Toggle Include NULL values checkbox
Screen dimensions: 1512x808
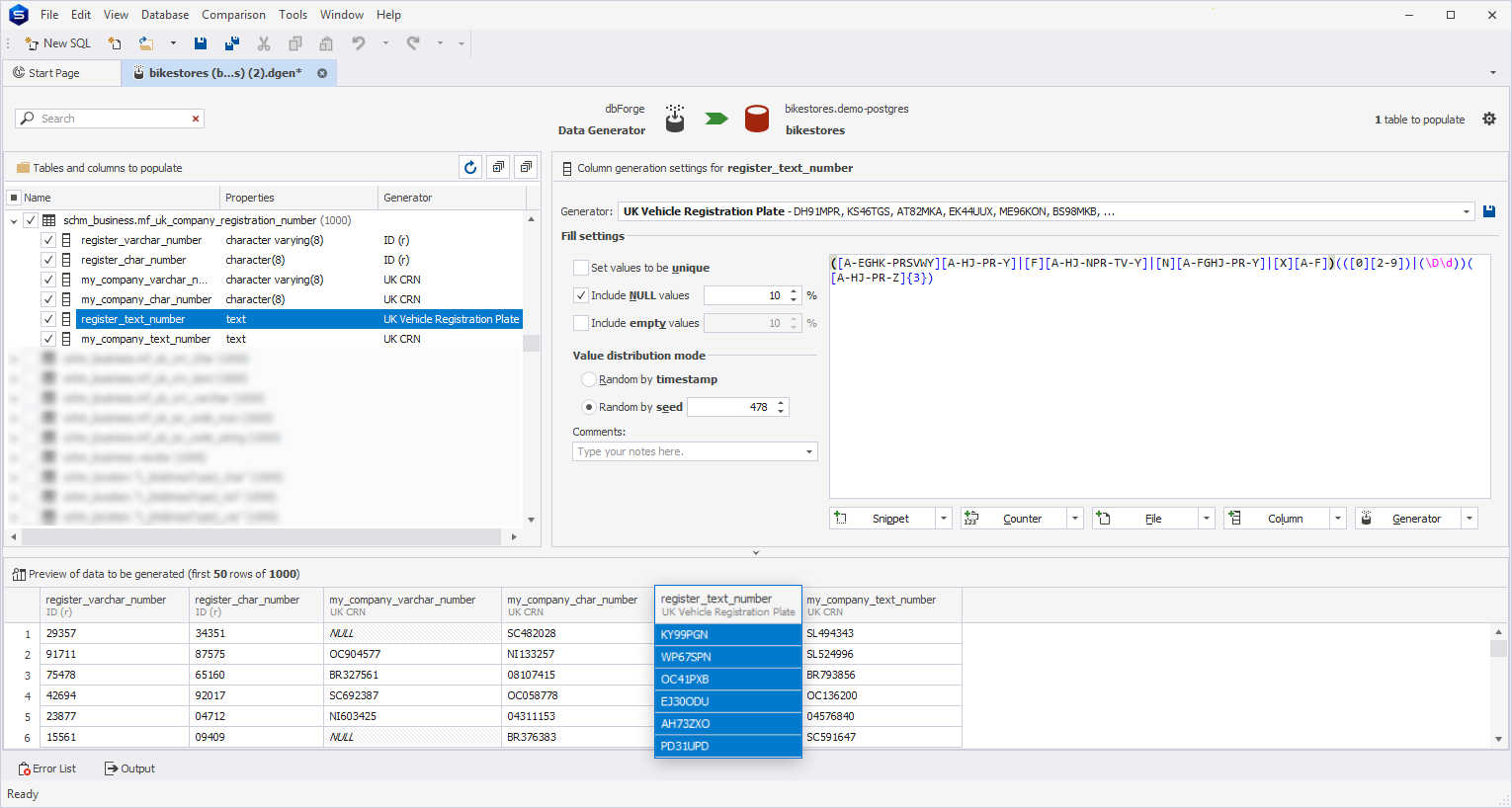(581, 295)
